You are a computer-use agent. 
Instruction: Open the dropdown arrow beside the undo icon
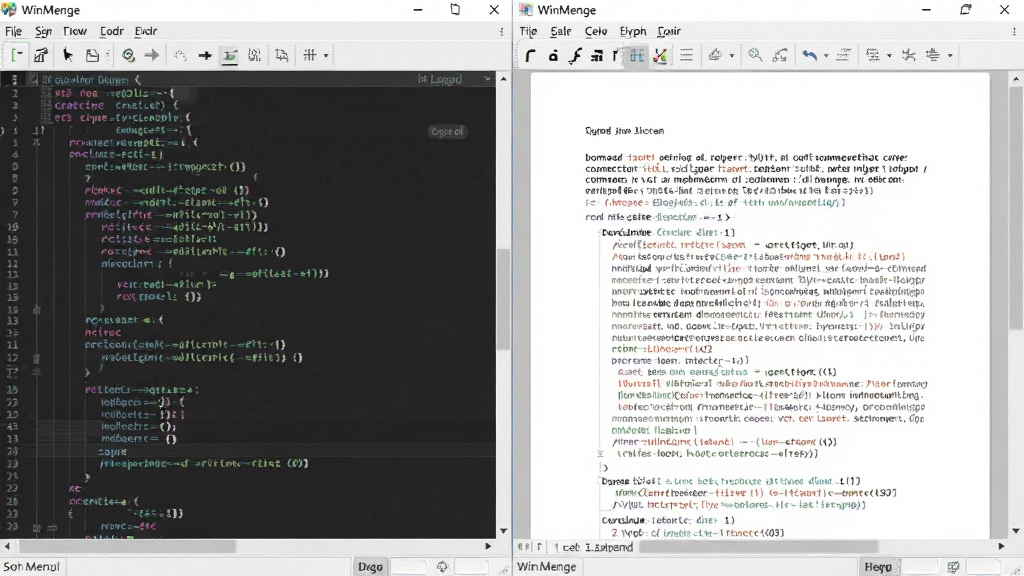[826, 56]
